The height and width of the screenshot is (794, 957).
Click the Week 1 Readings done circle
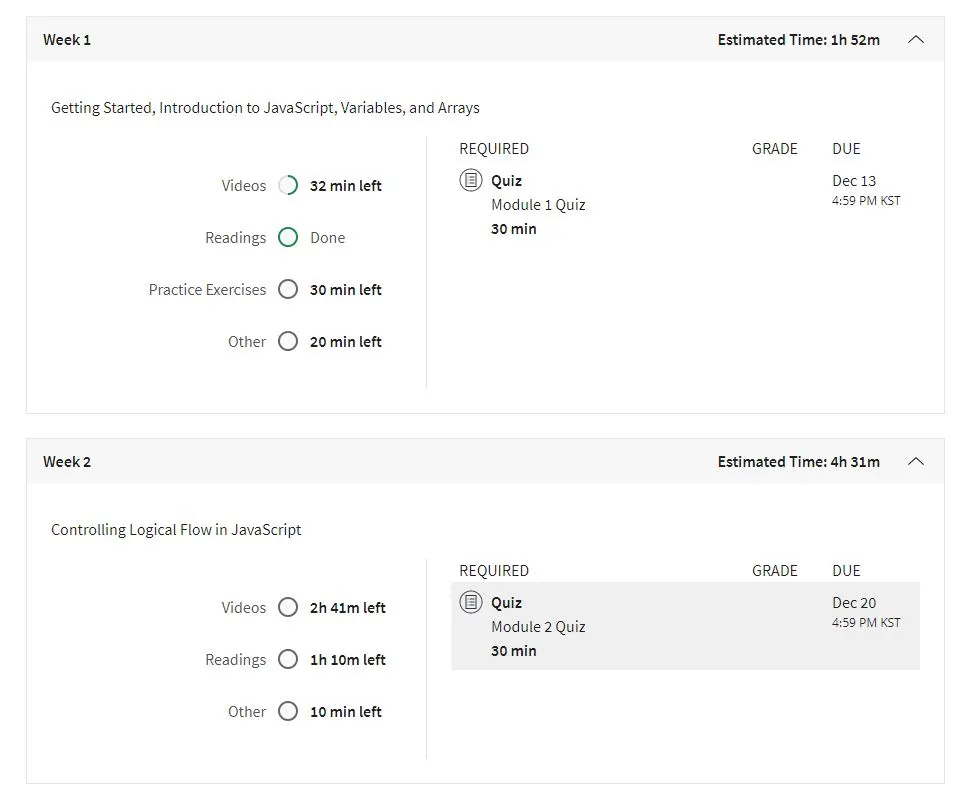point(288,238)
